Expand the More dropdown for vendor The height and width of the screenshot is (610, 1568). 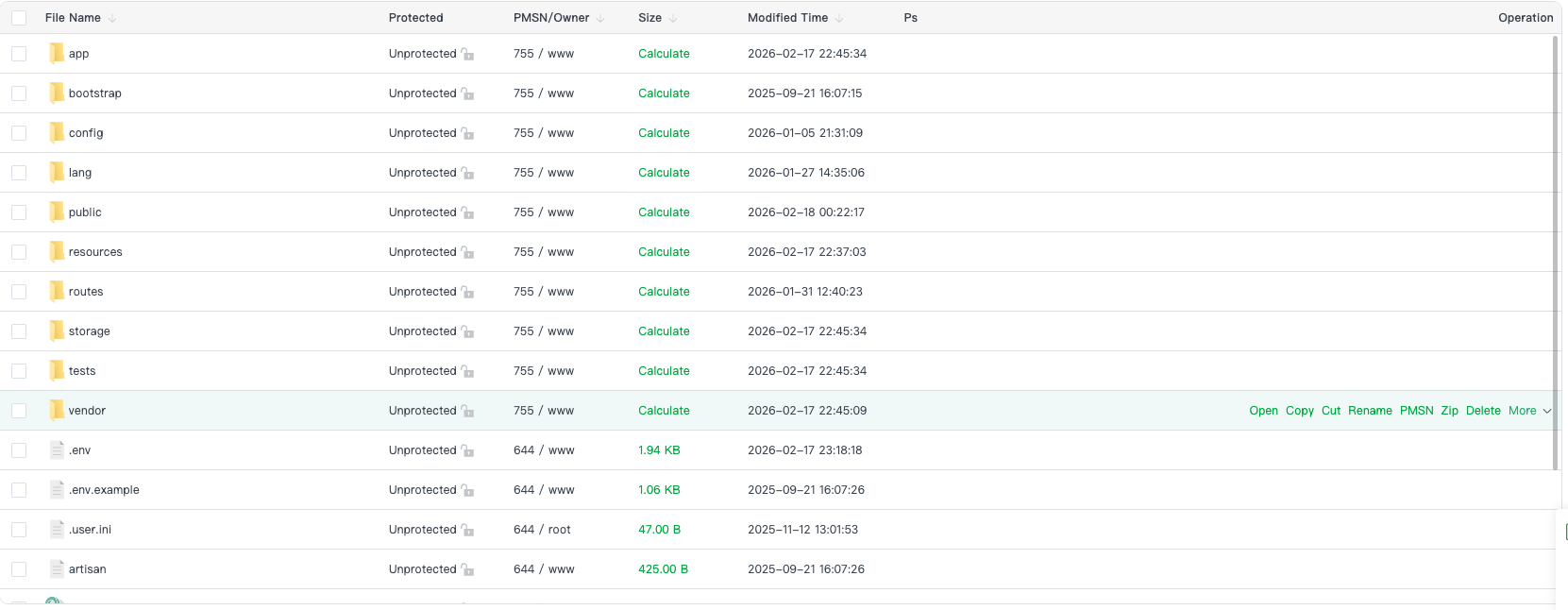point(1528,411)
